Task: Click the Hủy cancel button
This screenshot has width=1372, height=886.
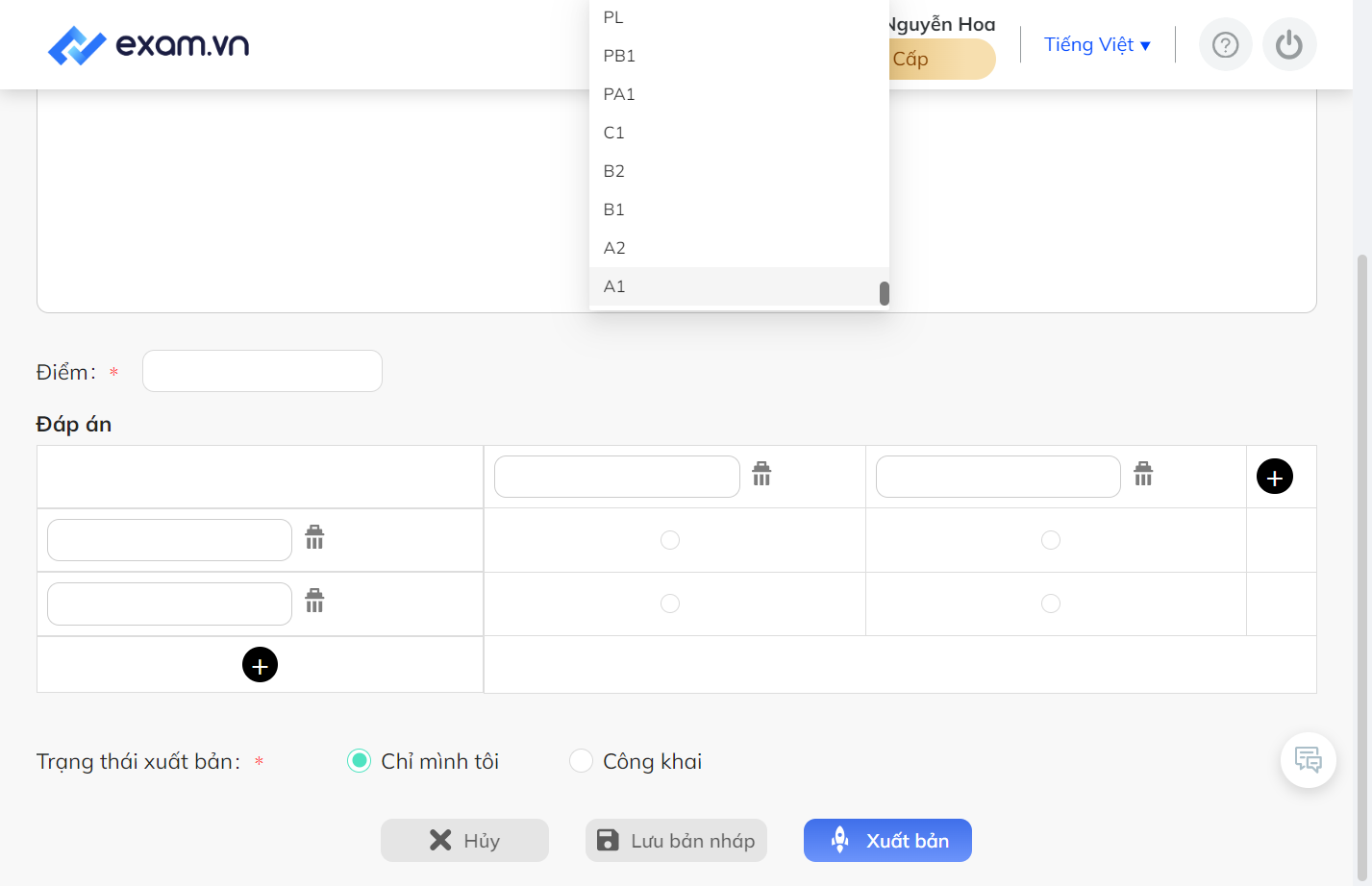Action: (464, 841)
